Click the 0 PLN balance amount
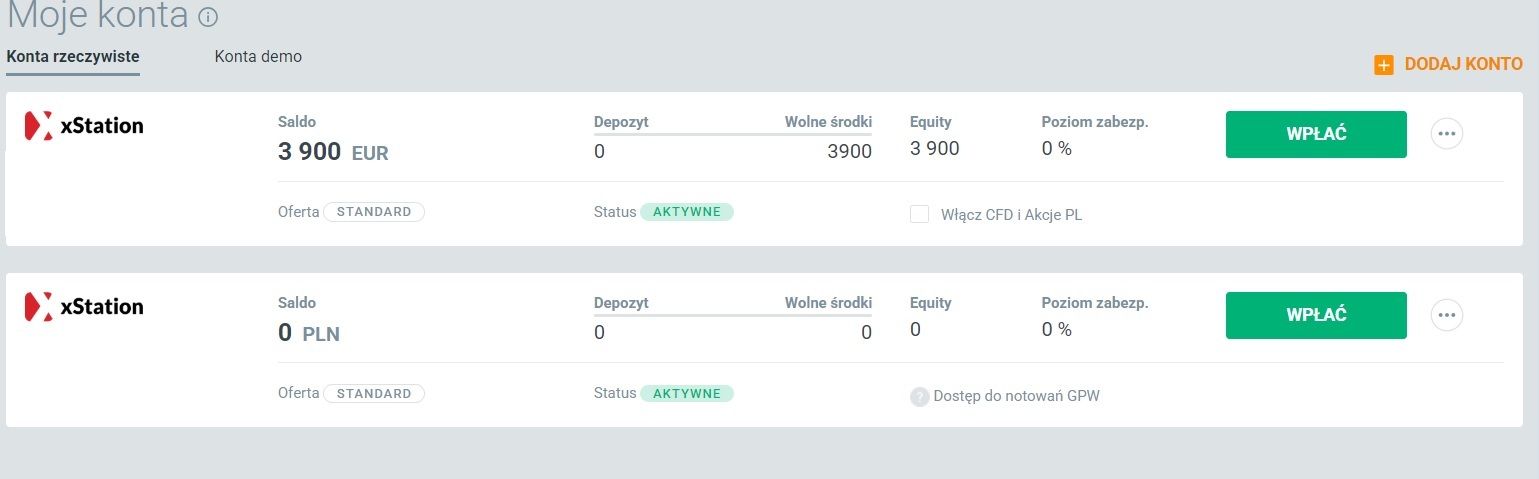This screenshot has width=1539, height=479. click(x=309, y=334)
